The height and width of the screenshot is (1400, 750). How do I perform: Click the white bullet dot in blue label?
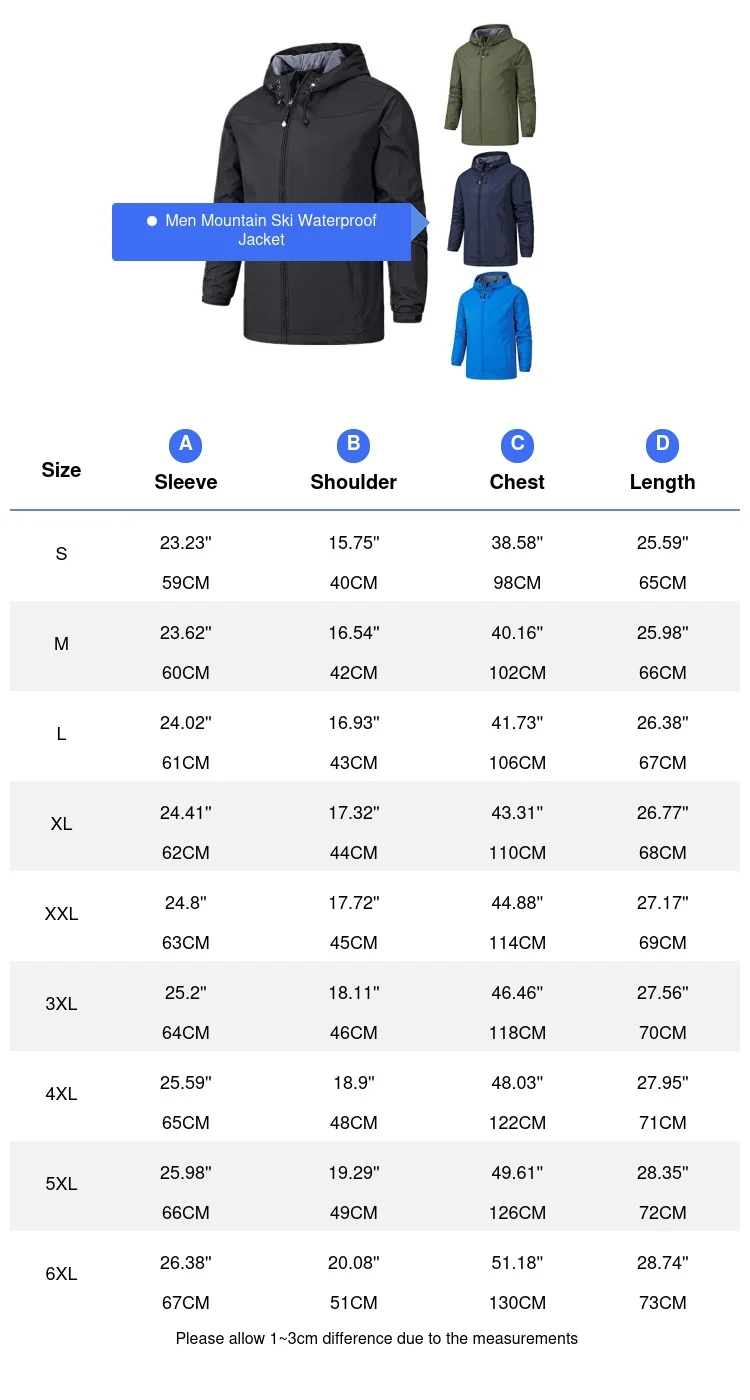pyautogui.click(x=152, y=221)
